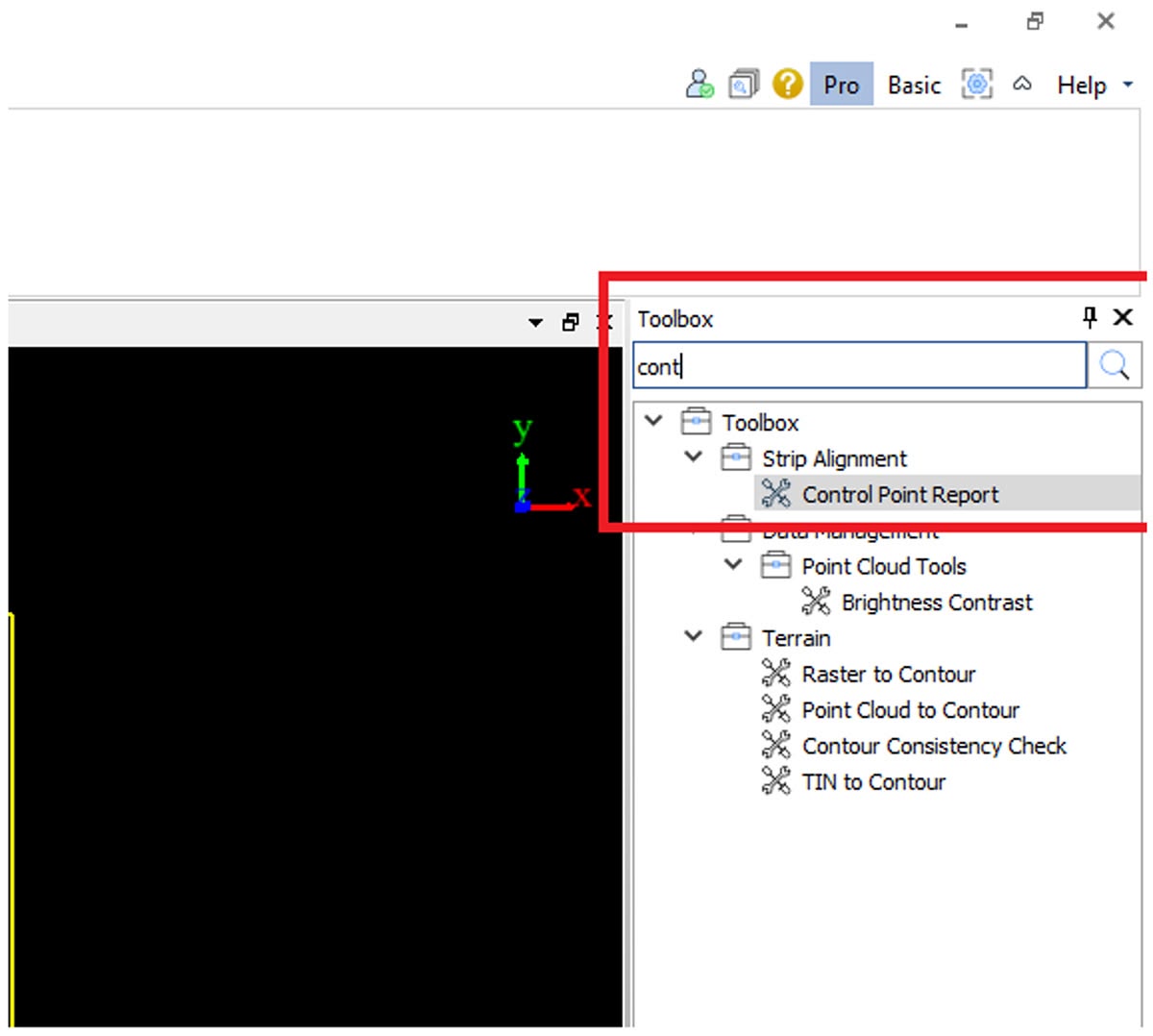Collapse the Point Cloud Tools folder

(733, 564)
